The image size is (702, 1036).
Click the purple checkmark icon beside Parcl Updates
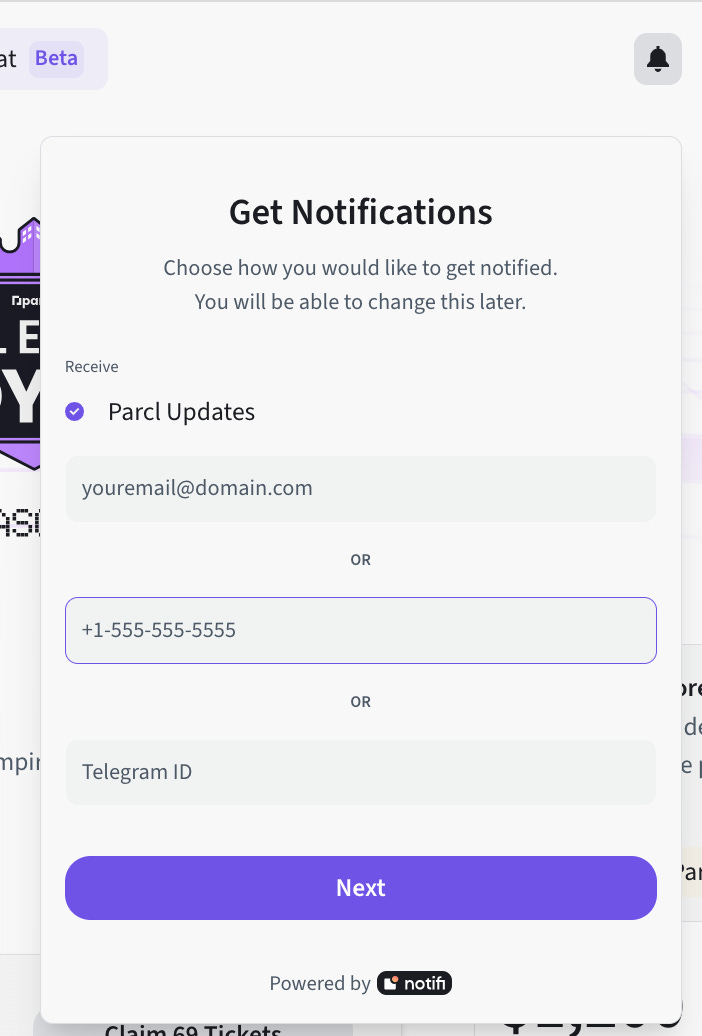click(x=75, y=411)
